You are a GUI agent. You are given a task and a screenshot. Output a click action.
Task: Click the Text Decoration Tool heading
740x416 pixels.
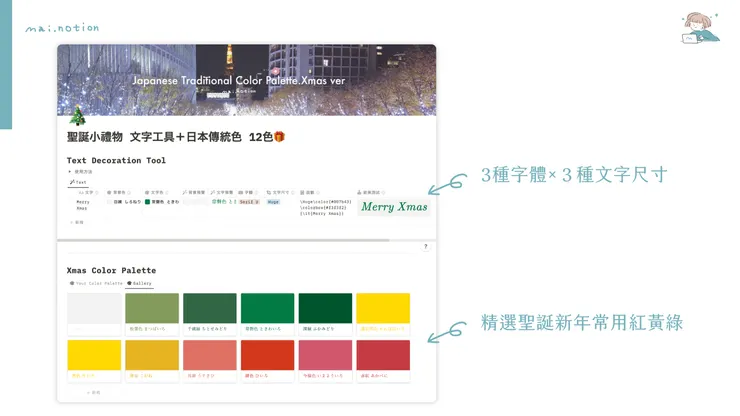point(116,161)
